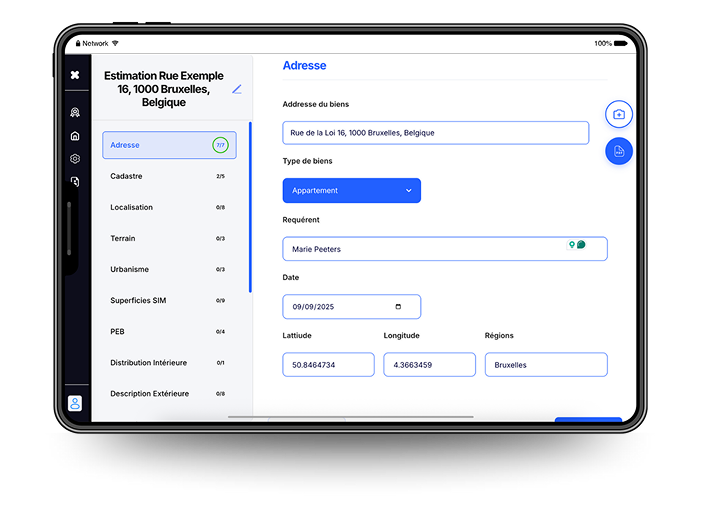This screenshot has width=701, height=516.
Task: Go to the Localisation section
Action: pos(169,207)
